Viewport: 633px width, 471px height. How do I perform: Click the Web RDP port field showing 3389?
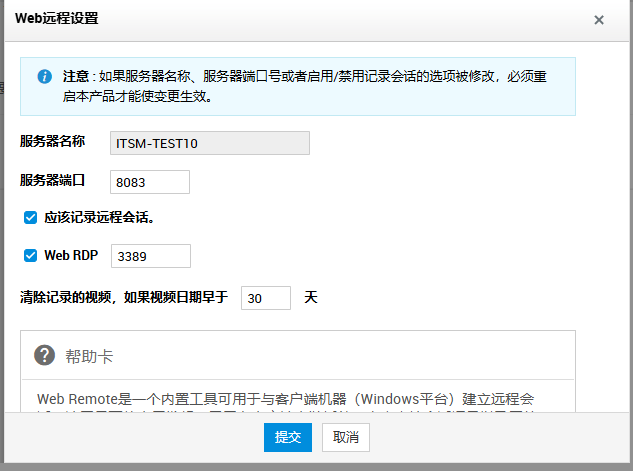click(x=150, y=256)
